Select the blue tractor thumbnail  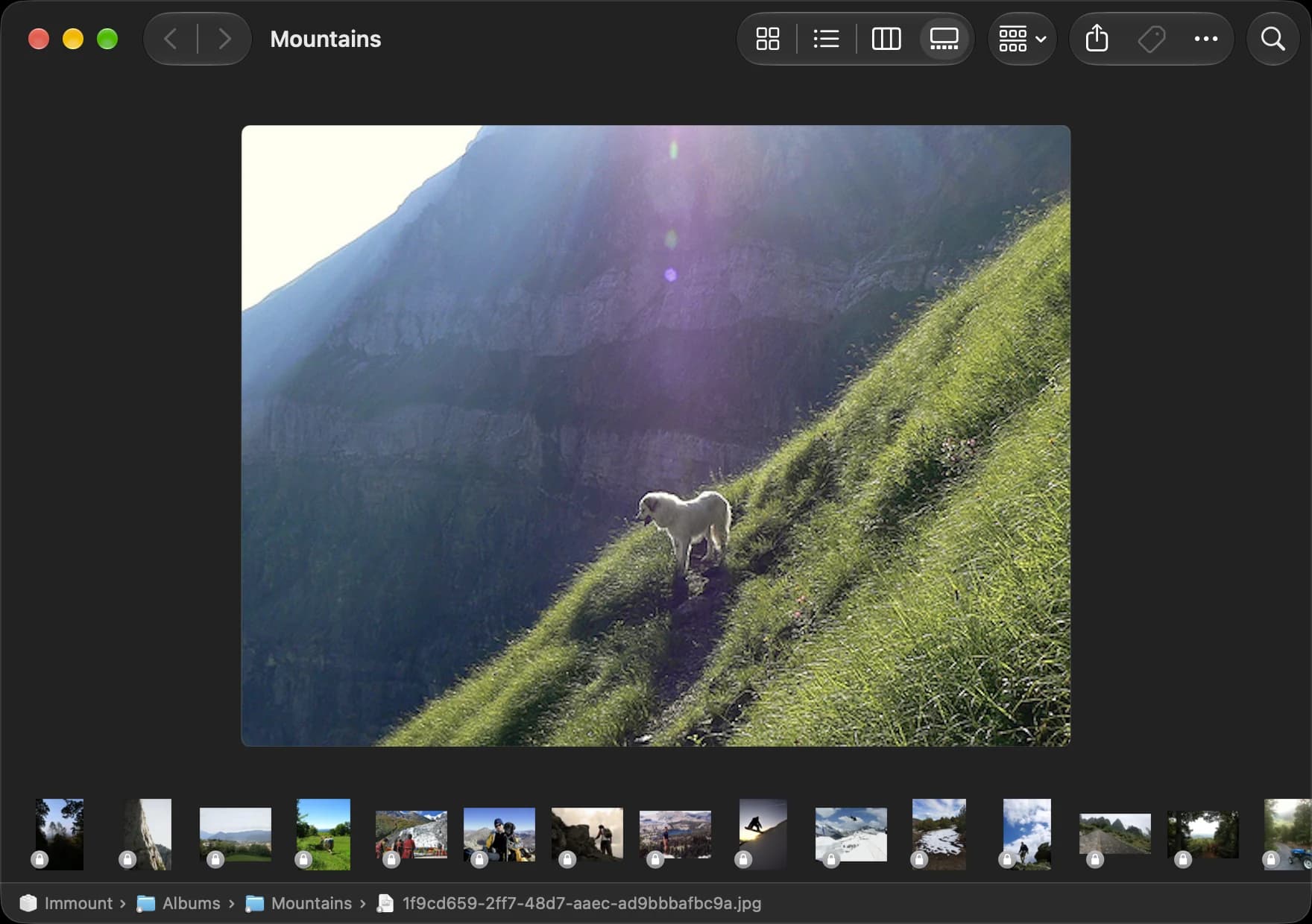tap(1288, 835)
